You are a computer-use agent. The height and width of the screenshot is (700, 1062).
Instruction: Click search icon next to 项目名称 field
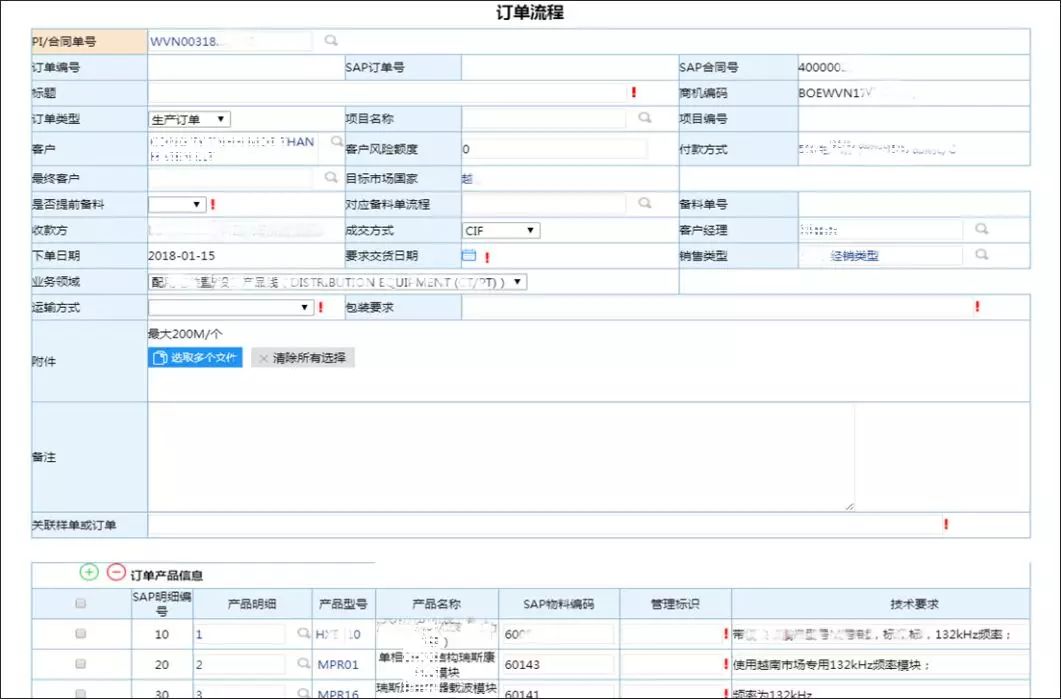click(x=645, y=118)
